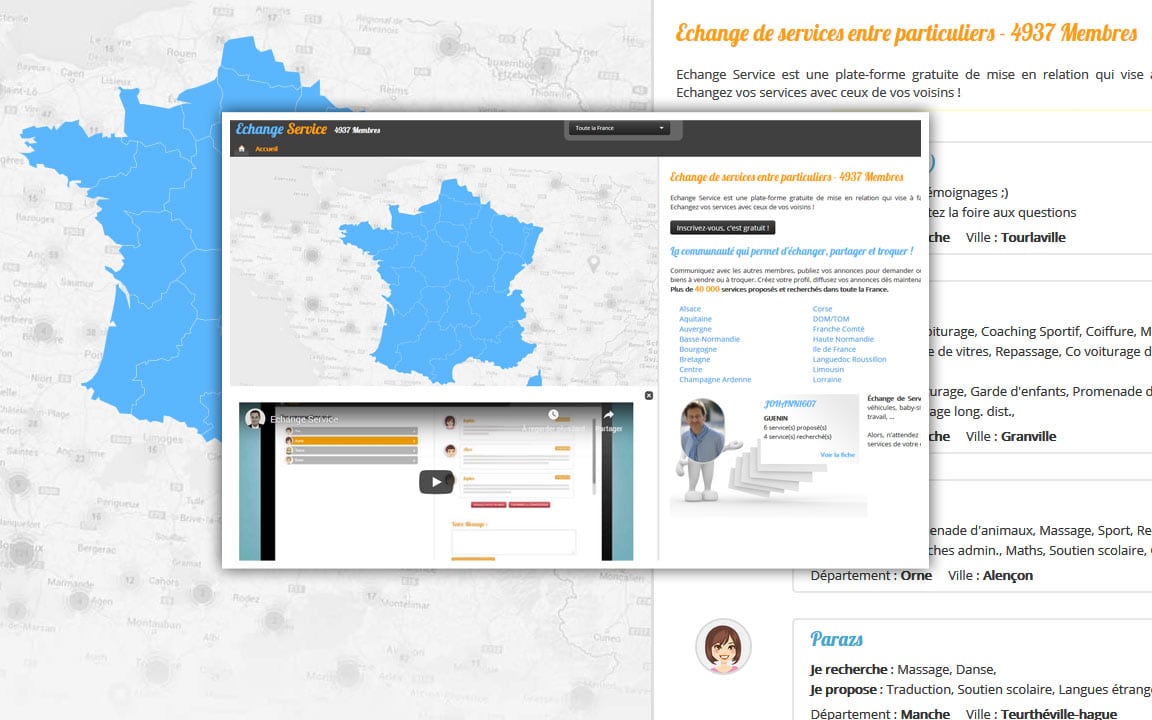The width and height of the screenshot is (1152, 720).
Task: Click the grey map pin in popup map
Action: point(594,263)
